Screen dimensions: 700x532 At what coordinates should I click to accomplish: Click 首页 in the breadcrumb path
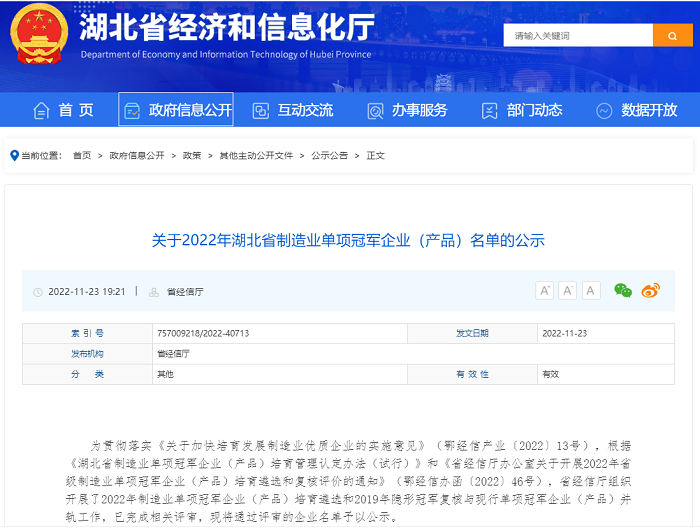coord(81,156)
